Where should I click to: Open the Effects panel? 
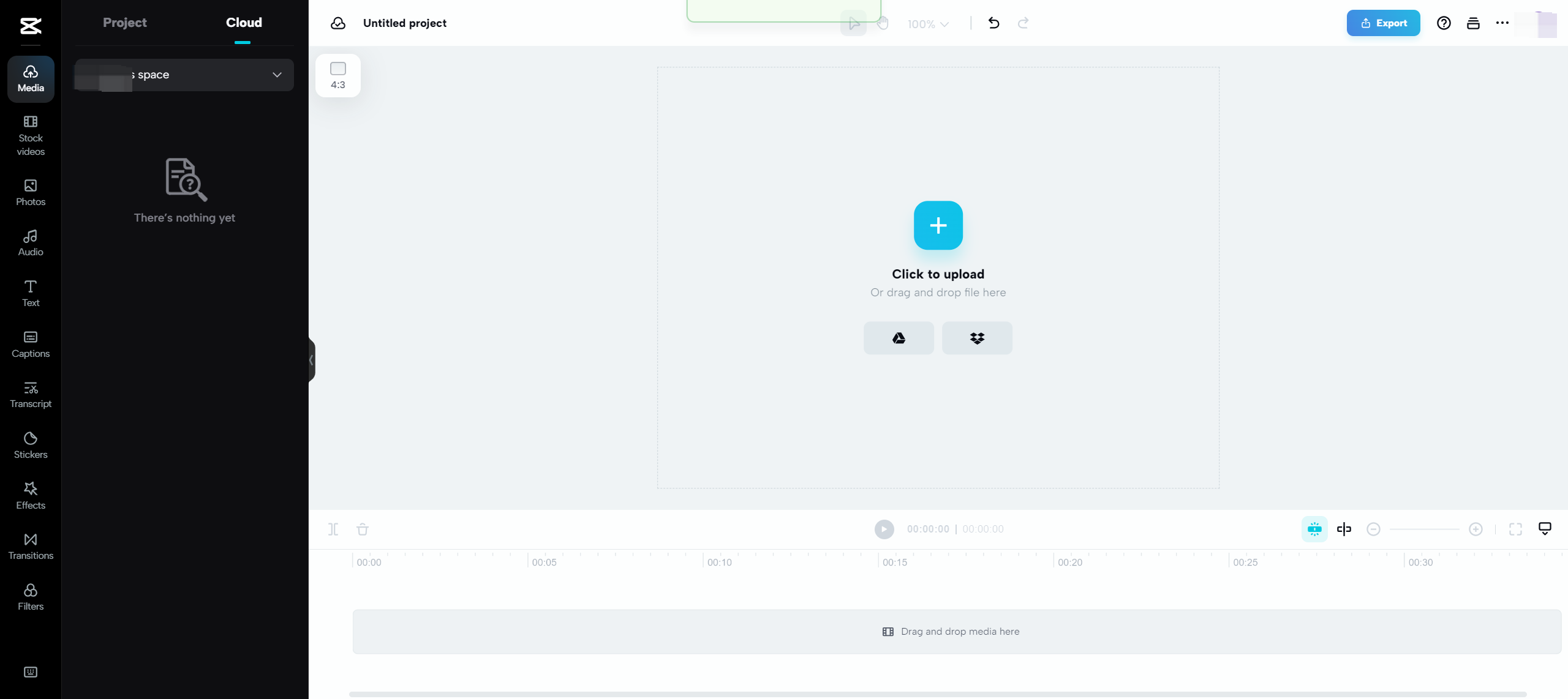click(x=31, y=496)
